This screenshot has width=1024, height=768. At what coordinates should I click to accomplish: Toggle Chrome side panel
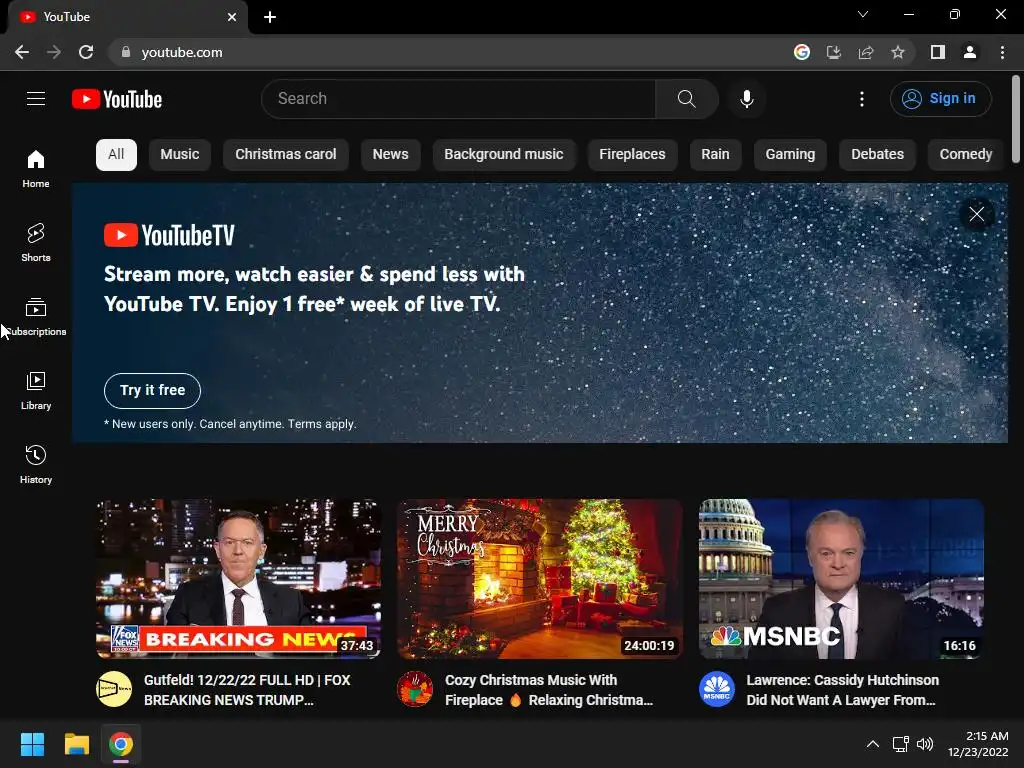tap(938, 52)
